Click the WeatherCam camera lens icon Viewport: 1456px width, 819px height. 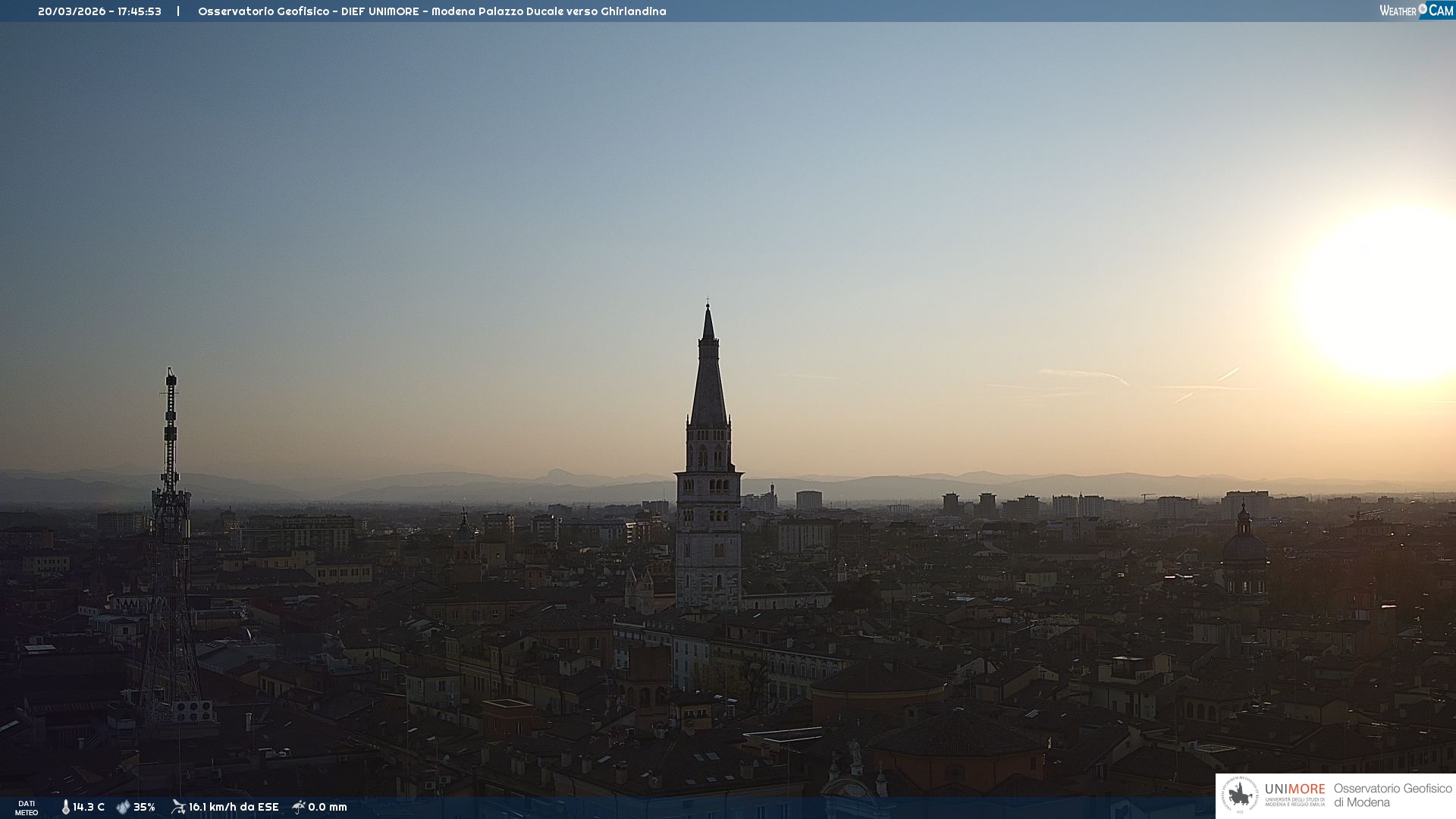pyautogui.click(x=1423, y=9)
